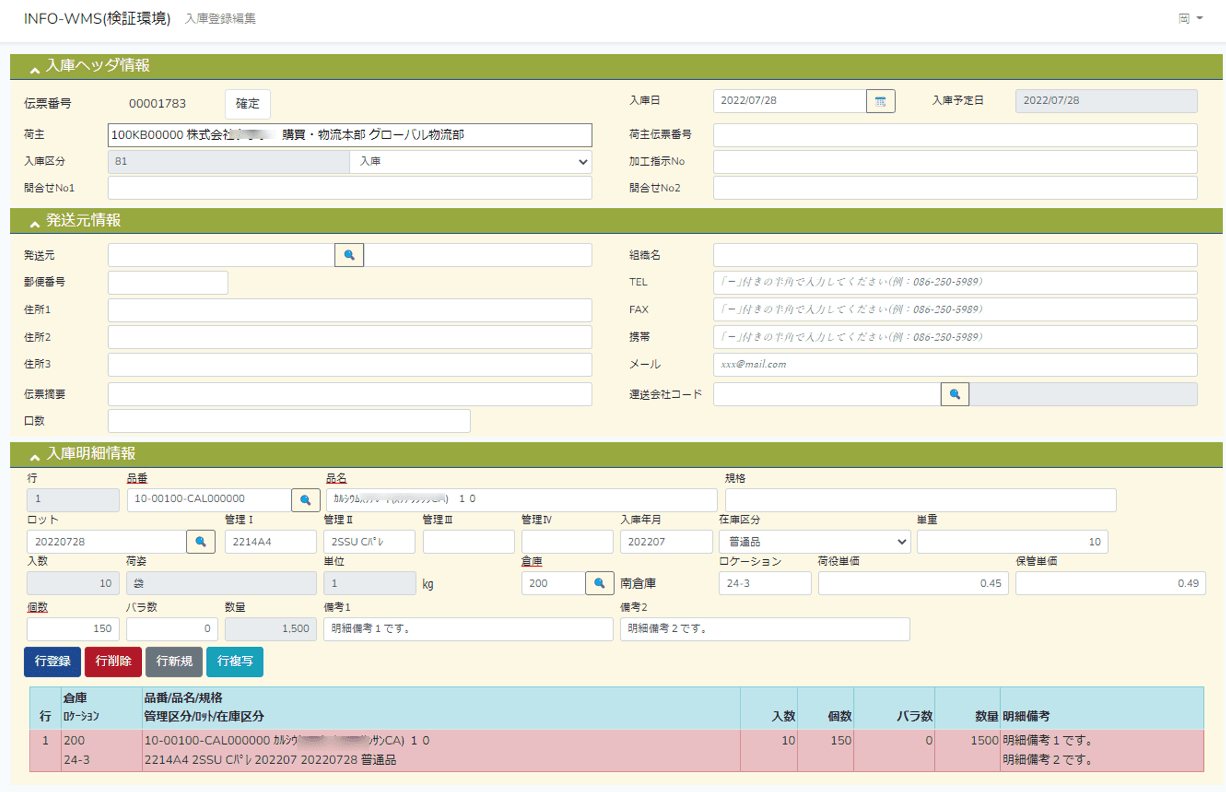This screenshot has width=1226, height=792.
Task: Click the 保管単価 field showing 0.49
Action: 1111,583
